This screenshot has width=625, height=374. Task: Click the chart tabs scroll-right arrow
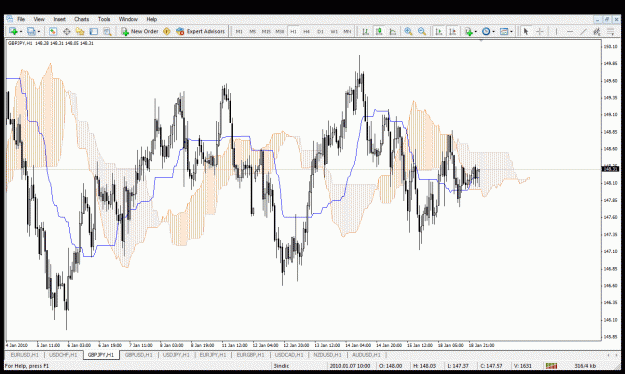pyautogui.click(x=617, y=355)
